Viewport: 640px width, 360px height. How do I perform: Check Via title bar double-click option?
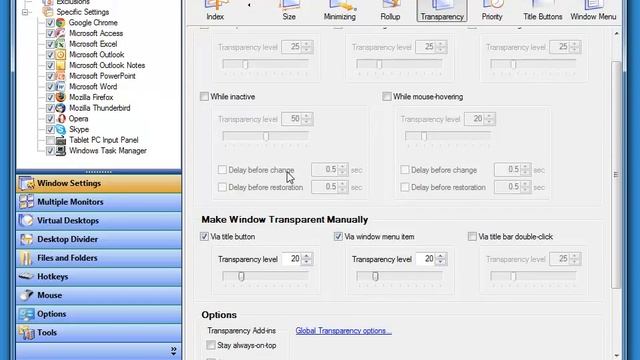coord(472,236)
